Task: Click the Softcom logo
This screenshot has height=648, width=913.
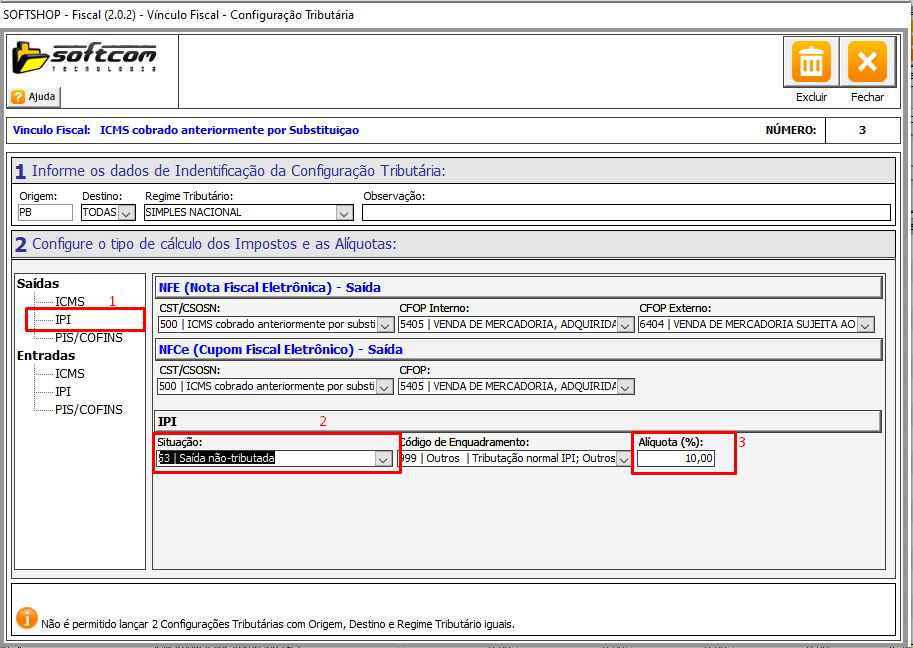Action: [84, 57]
